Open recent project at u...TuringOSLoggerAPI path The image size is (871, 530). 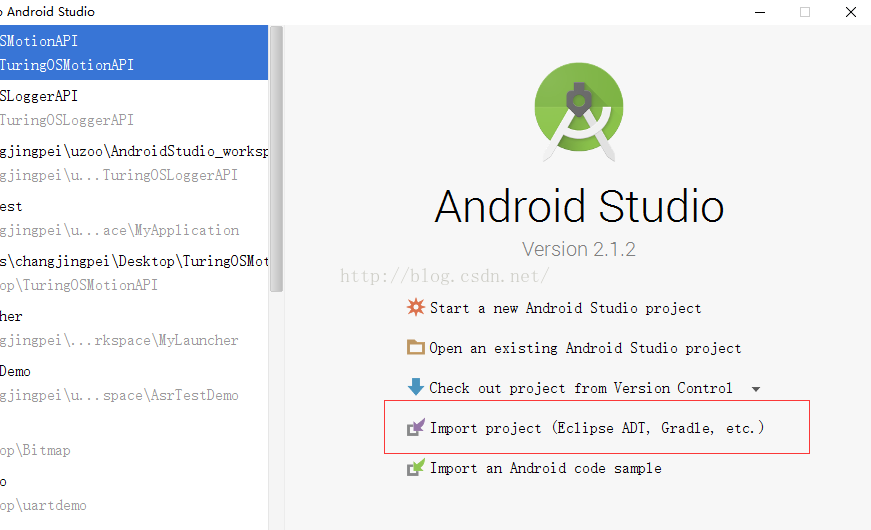[134, 163]
